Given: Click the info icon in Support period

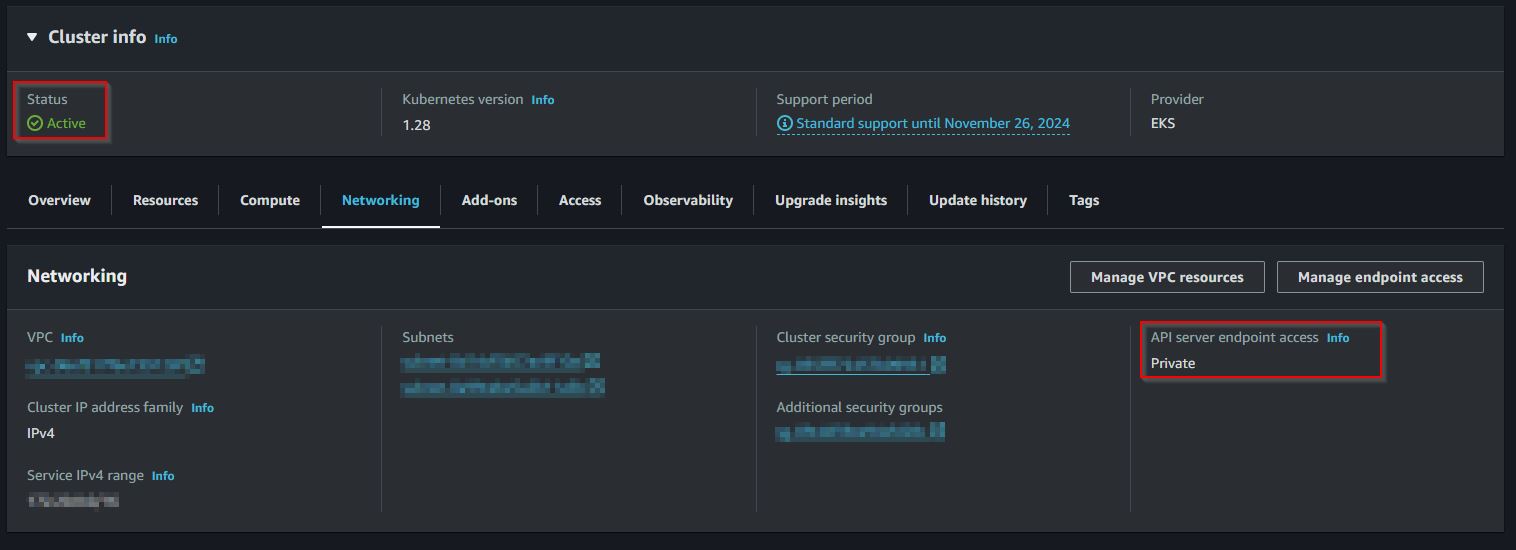Looking at the screenshot, I should coord(785,124).
